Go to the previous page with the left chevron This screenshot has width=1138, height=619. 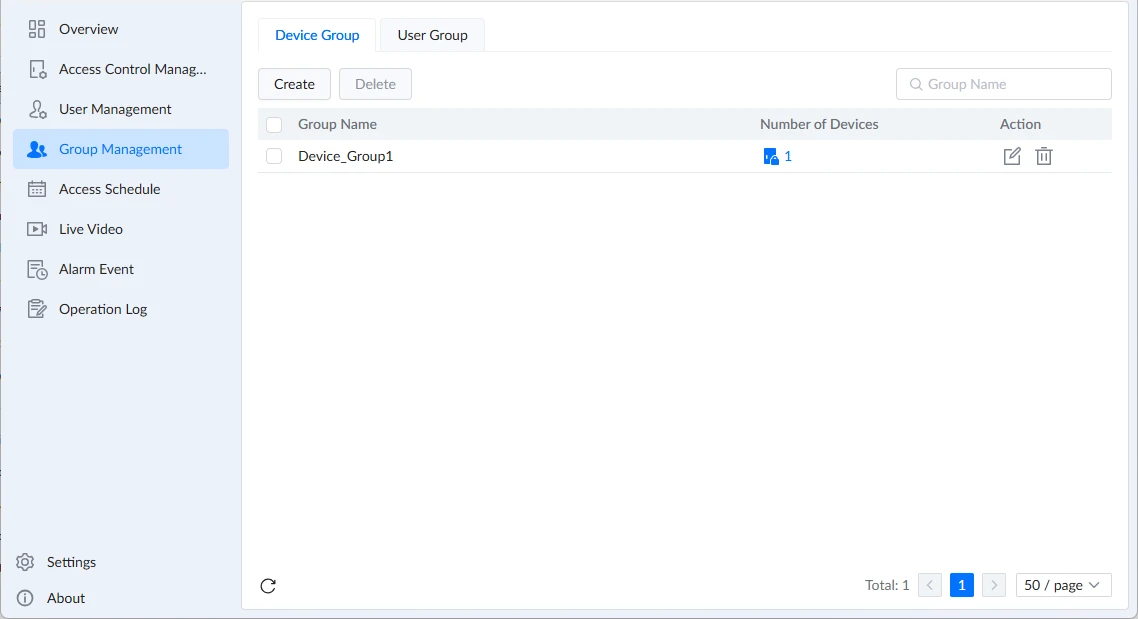click(930, 585)
